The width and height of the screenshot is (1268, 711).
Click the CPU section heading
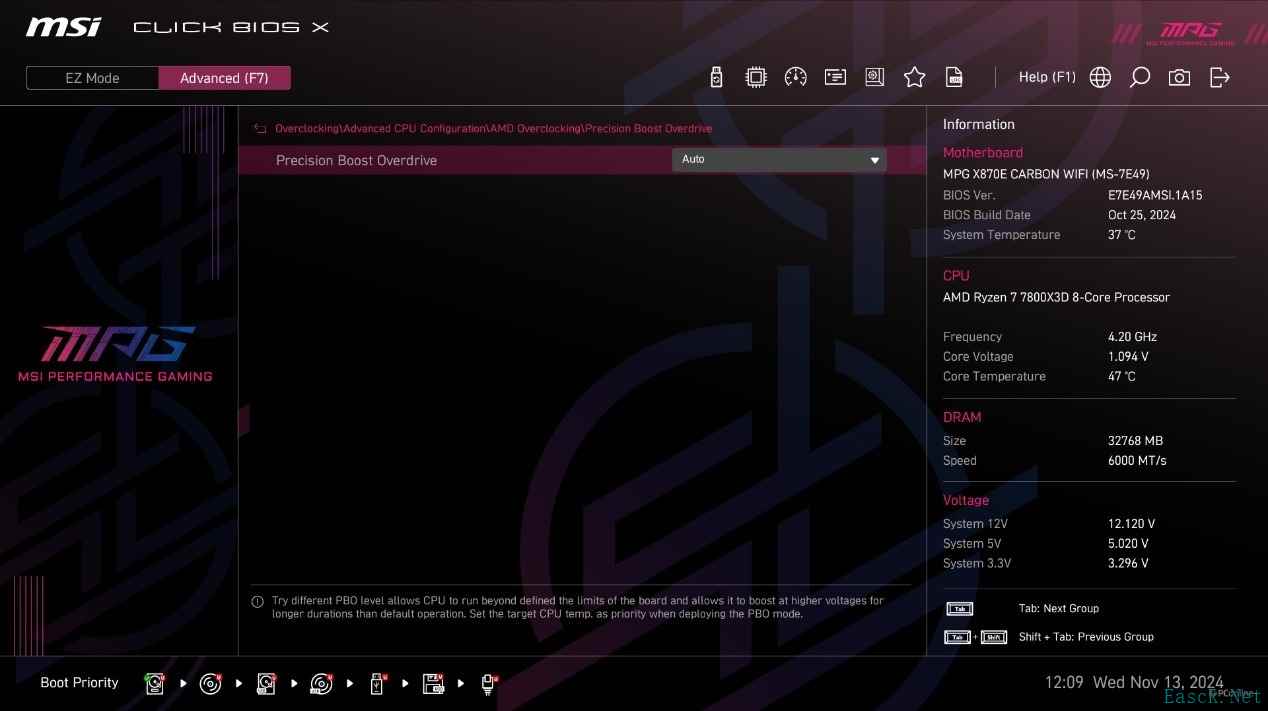[956, 276]
